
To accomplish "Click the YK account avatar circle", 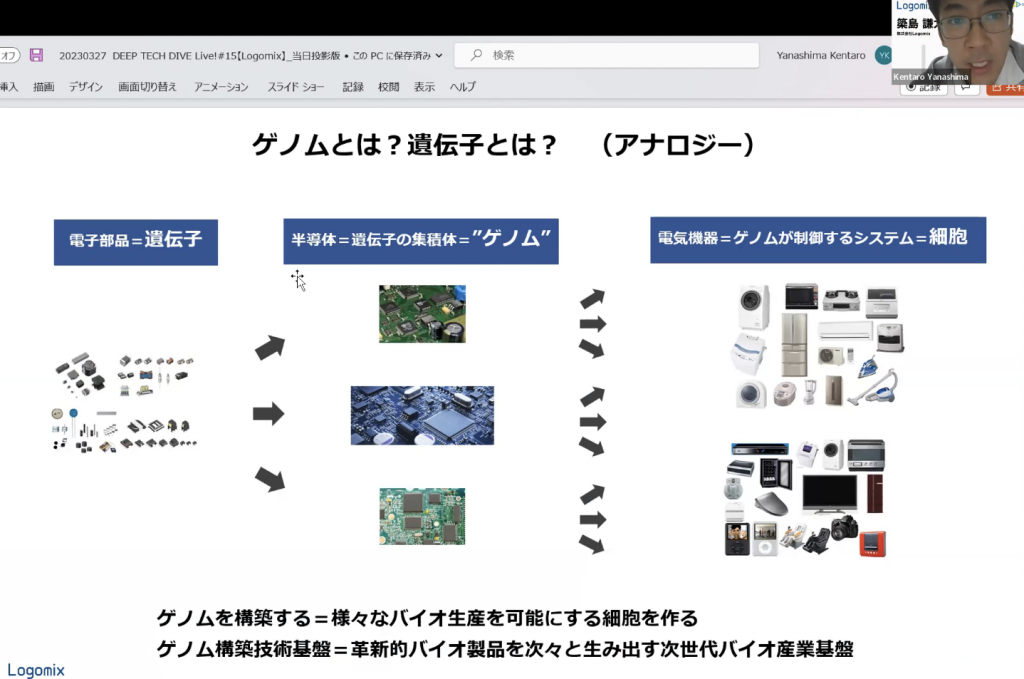I will (x=883, y=54).
